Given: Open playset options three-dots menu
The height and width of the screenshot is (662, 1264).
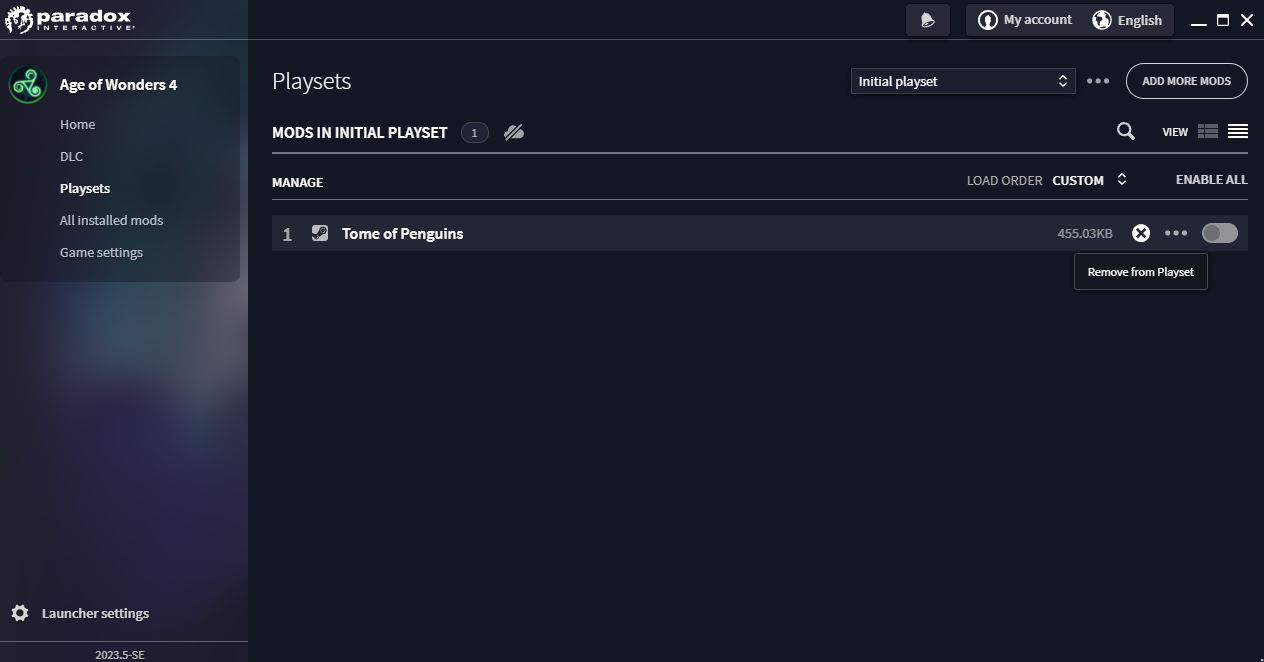Looking at the screenshot, I should (x=1098, y=81).
